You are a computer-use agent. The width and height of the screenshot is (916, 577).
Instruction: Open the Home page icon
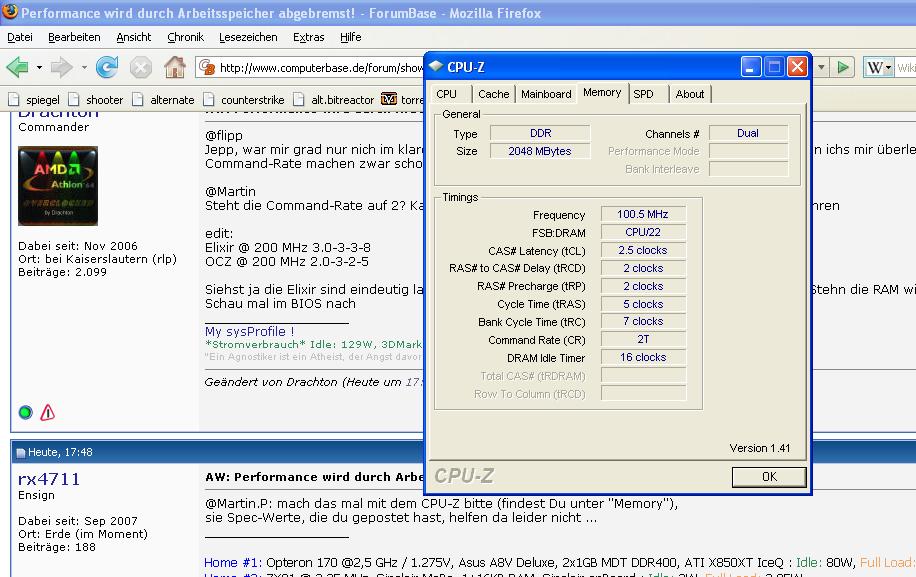tap(175, 68)
